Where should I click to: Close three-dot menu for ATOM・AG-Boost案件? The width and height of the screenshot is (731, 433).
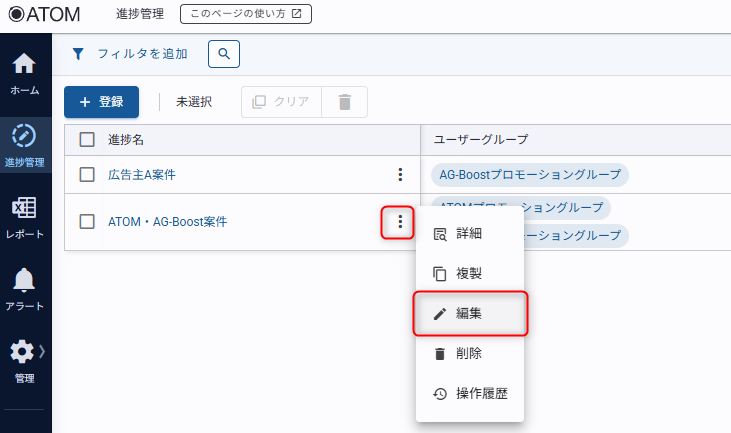[400, 222]
